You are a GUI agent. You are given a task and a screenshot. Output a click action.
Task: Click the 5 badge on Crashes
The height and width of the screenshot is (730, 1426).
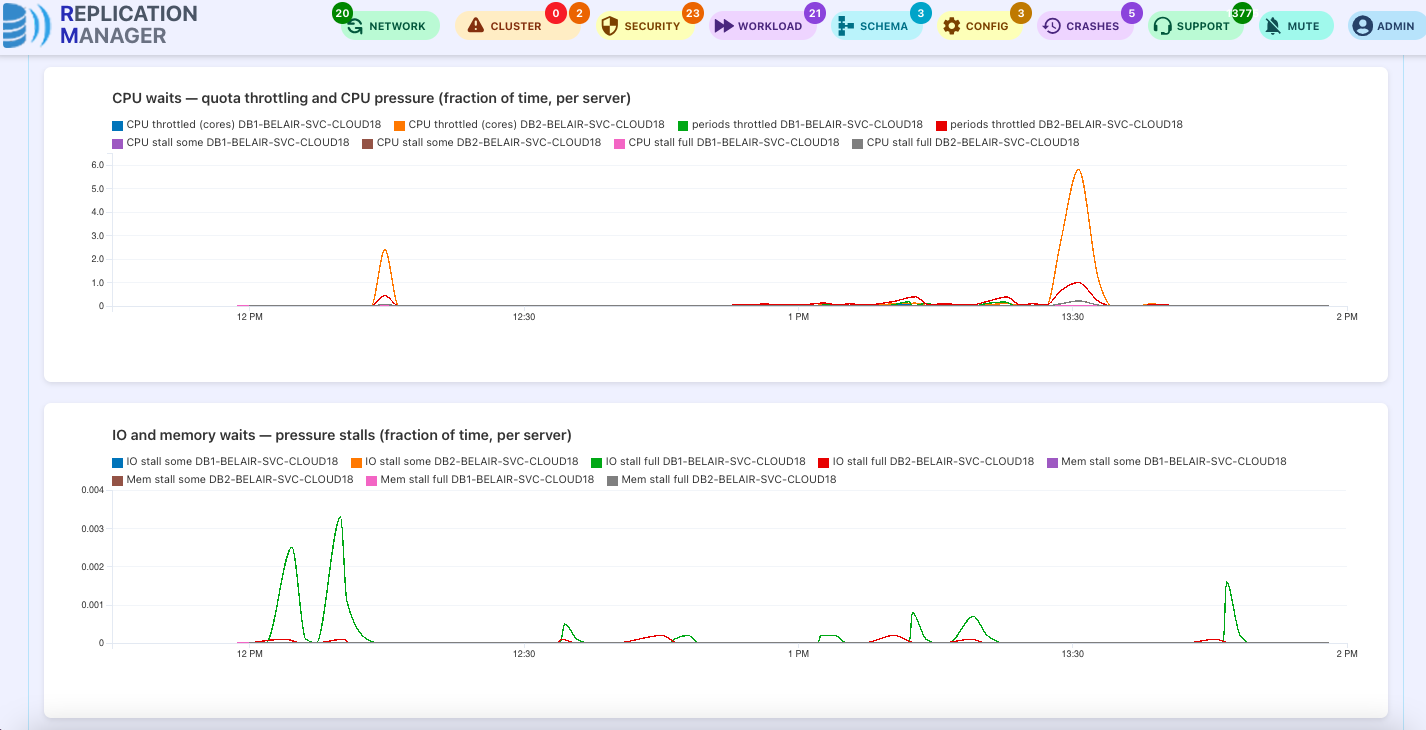[1132, 13]
